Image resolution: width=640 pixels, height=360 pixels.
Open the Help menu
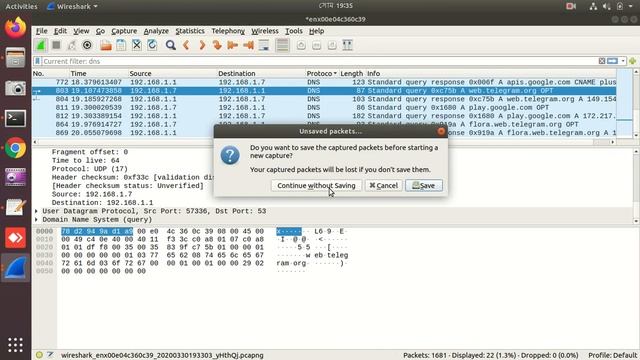coord(316,31)
